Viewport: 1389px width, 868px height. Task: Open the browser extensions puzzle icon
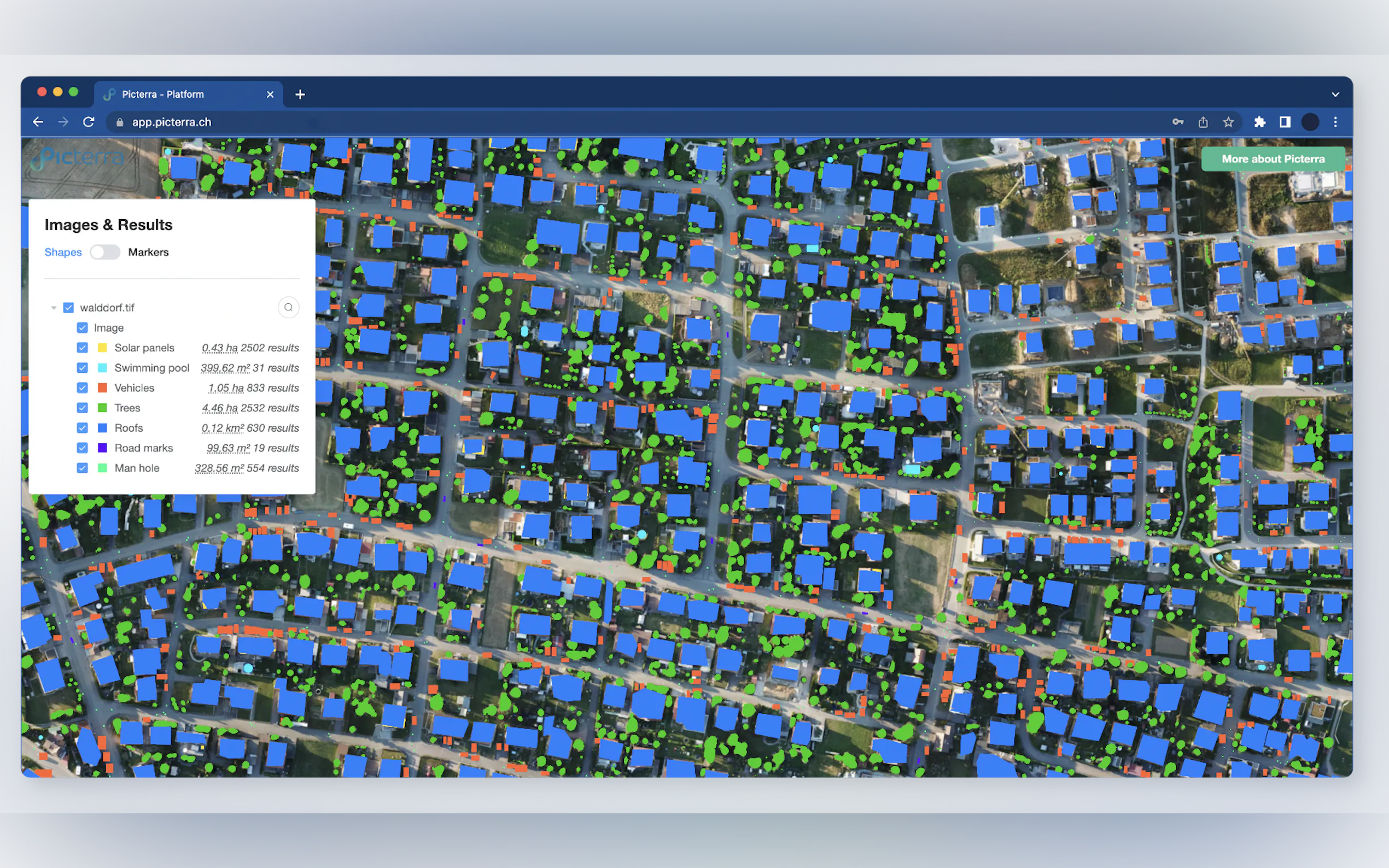(1259, 122)
